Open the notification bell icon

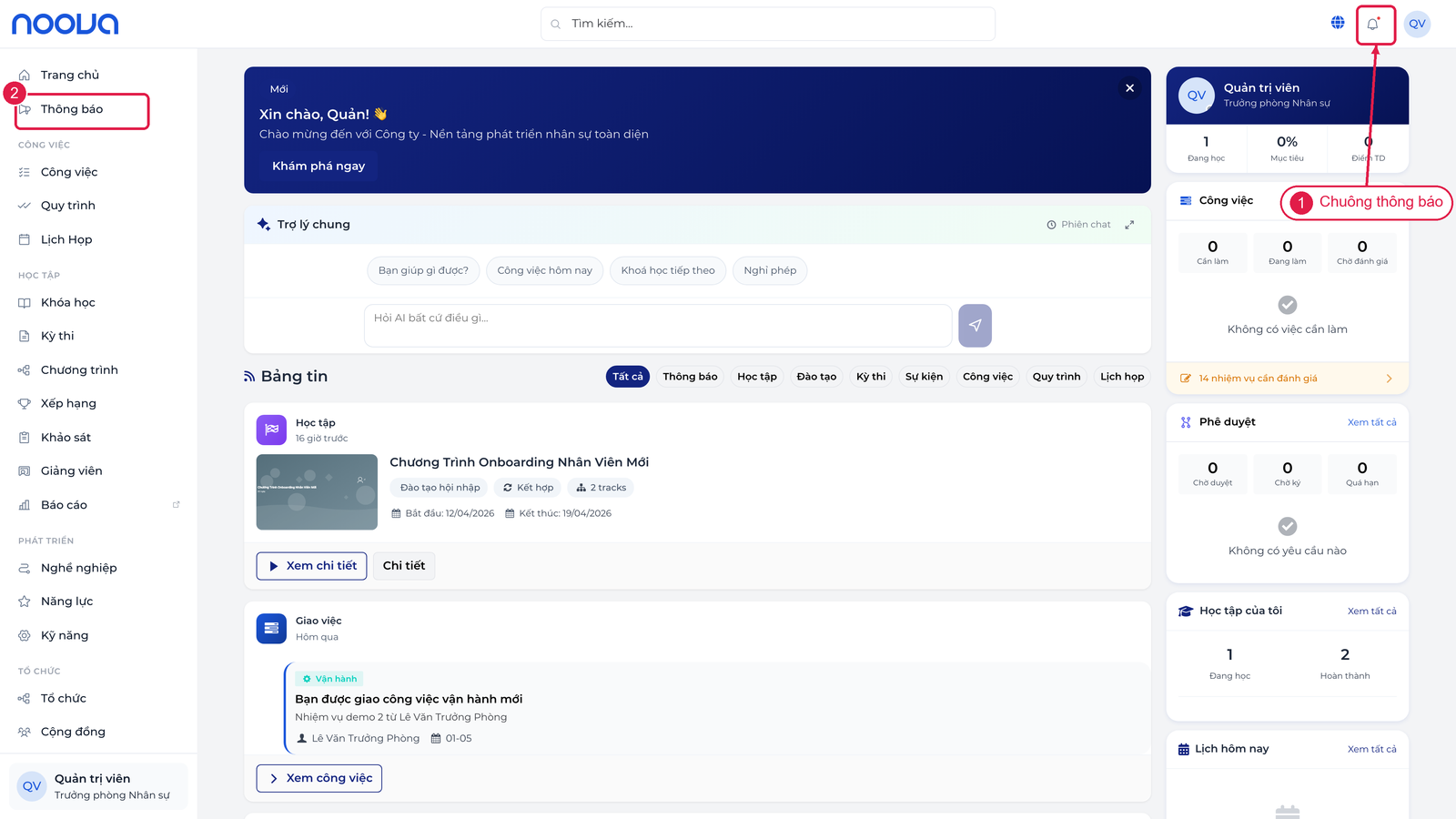point(1373,24)
